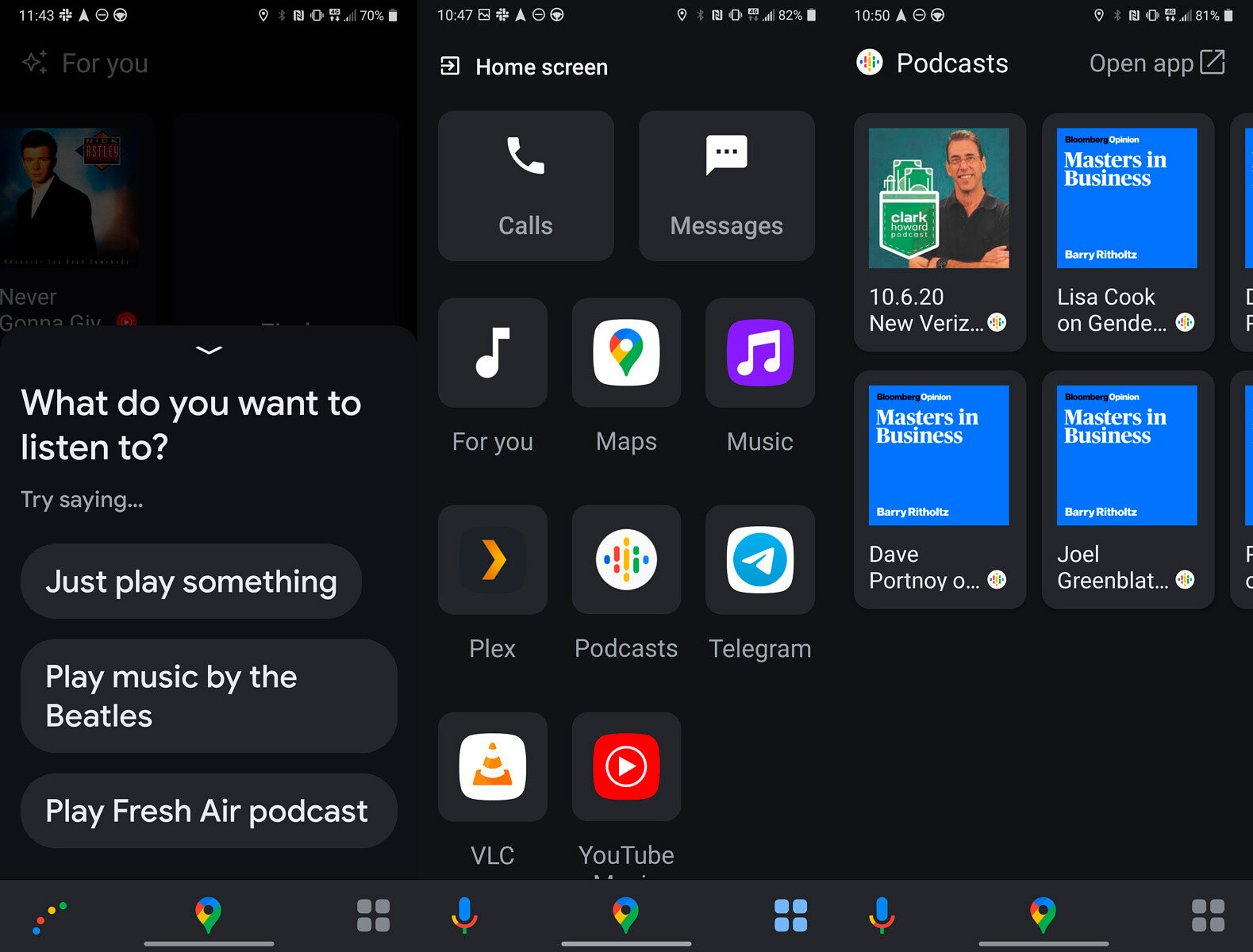This screenshot has height=952, width=1253.
Task: Open Calls tile on Home screen
Action: 525,186
